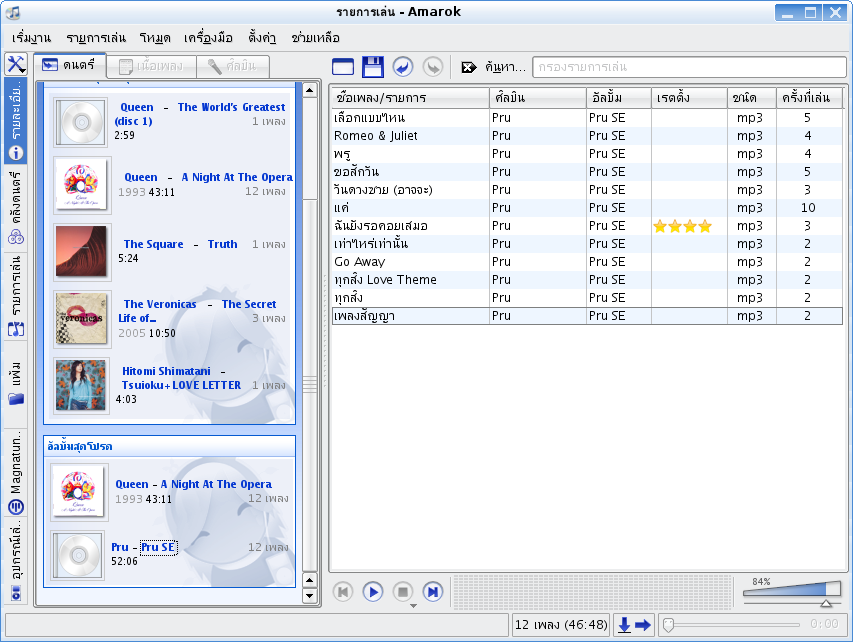Open the รายการเล่น playlists sidebar tab
Viewport: 853px width, 642px height.
[15, 297]
